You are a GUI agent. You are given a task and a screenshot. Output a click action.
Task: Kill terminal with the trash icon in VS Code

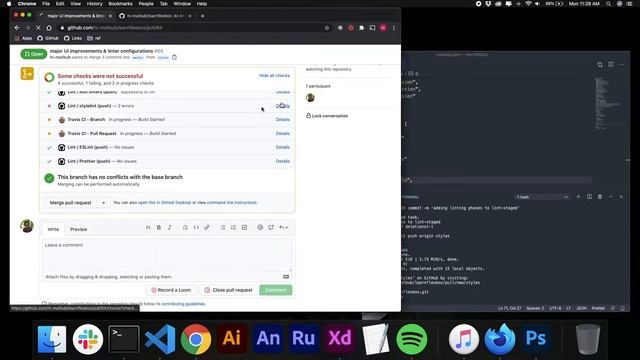coord(600,197)
